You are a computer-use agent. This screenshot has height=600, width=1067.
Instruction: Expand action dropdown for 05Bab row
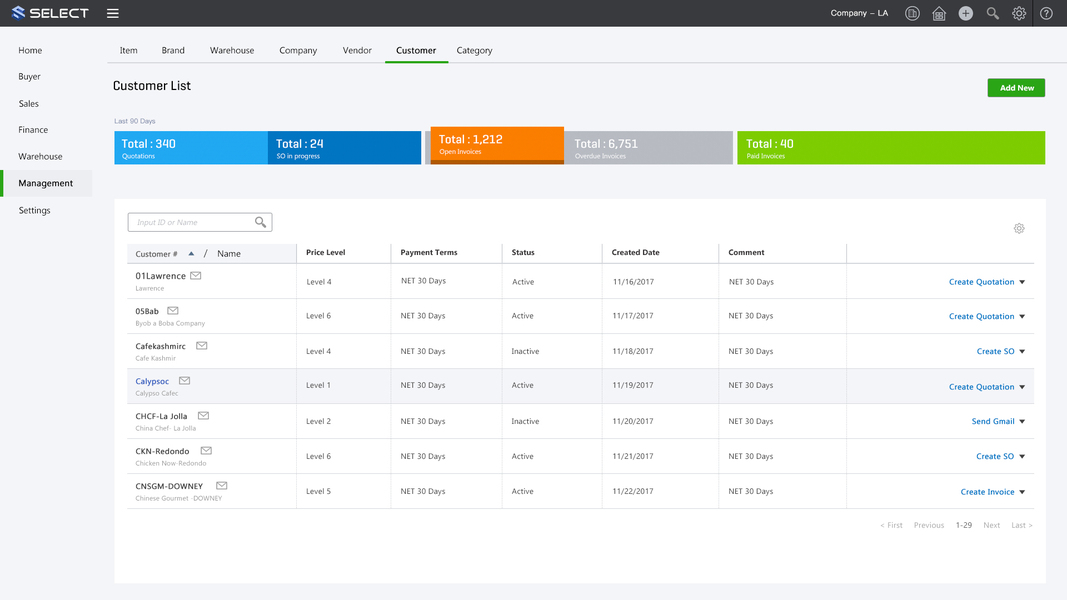1022,316
